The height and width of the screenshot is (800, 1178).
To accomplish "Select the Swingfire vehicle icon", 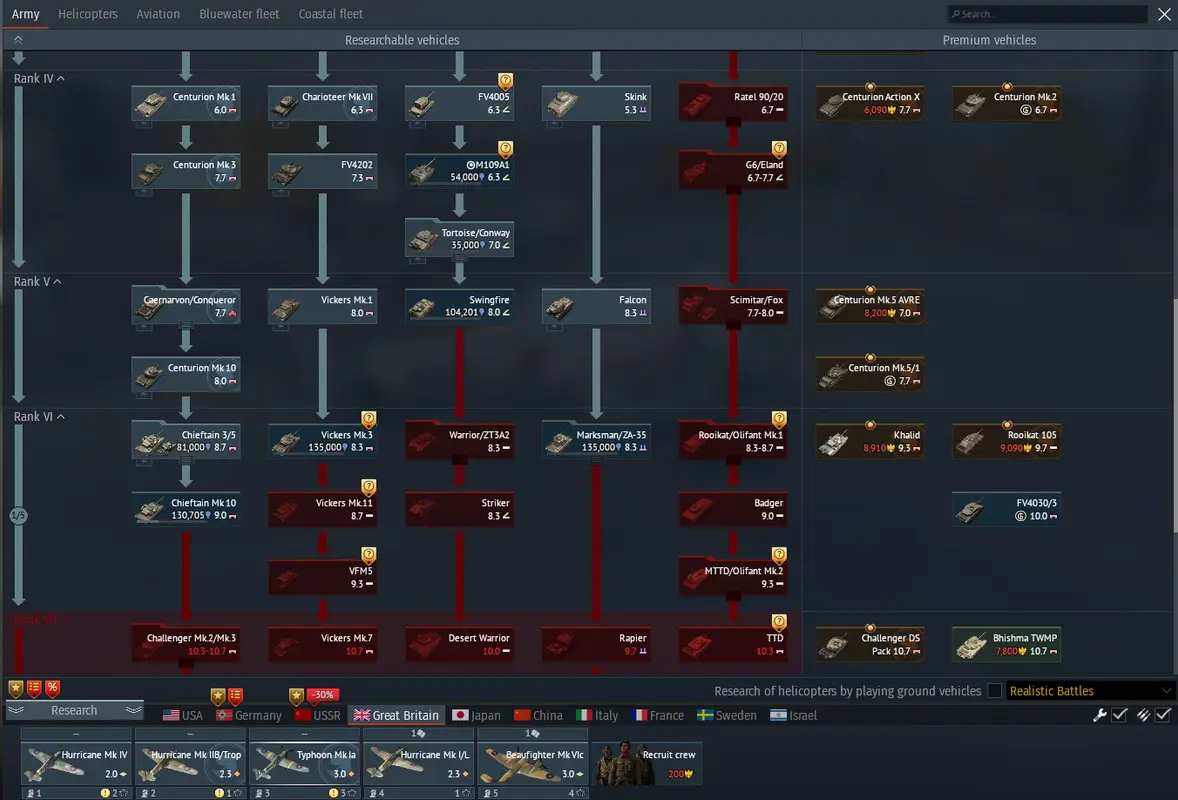I will coord(424,306).
